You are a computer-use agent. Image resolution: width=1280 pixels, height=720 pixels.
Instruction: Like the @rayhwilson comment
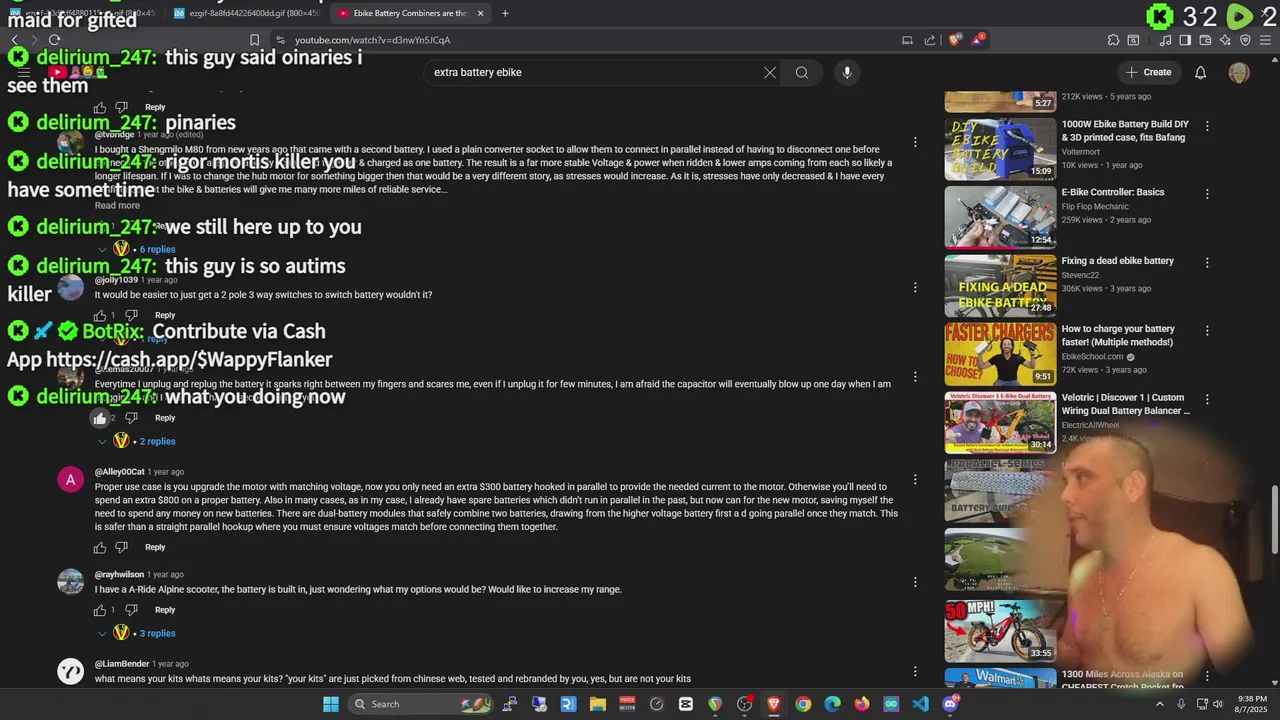click(x=100, y=610)
